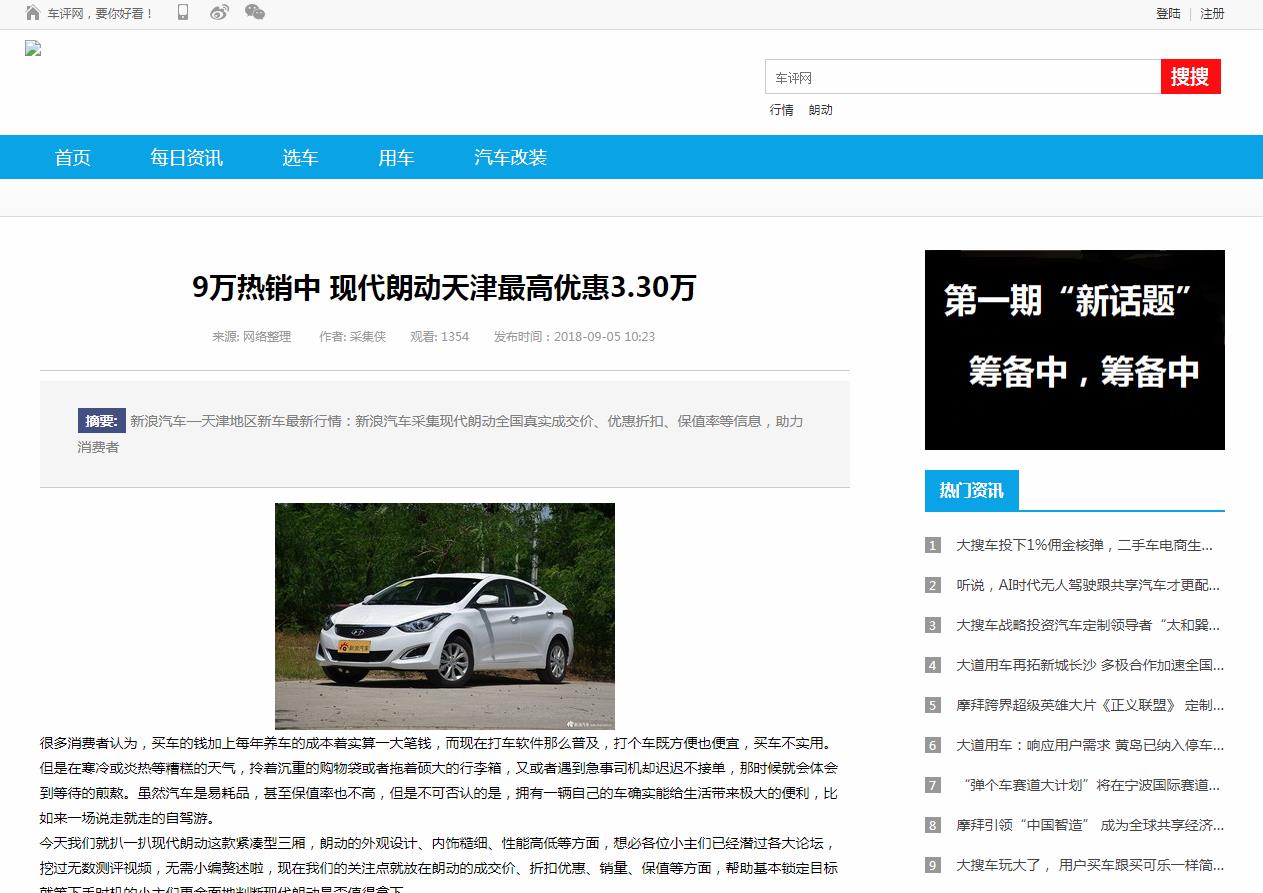
Task: Open hot news item 大道用车:响应用户需求
Action: [x=1090, y=745]
